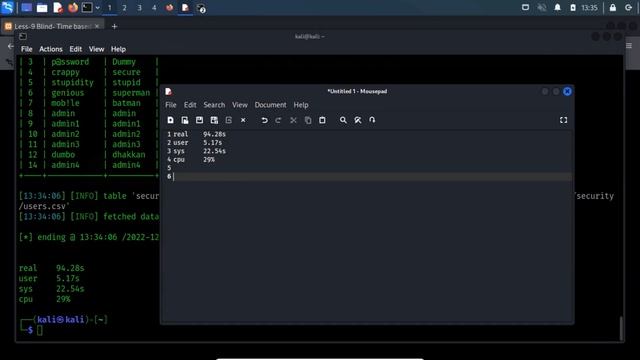The width and height of the screenshot is (640, 360).
Task: Open a new browser tab with plus
Action: [x=114, y=27]
